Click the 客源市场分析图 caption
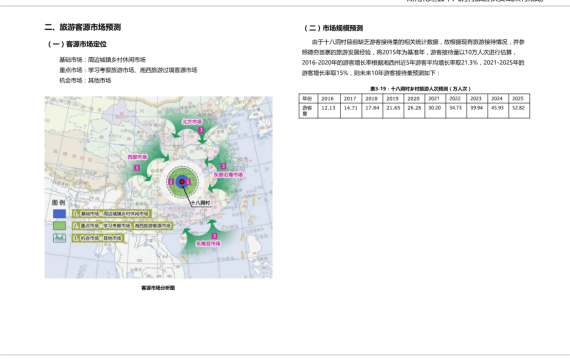570x360 pixels. (158, 288)
